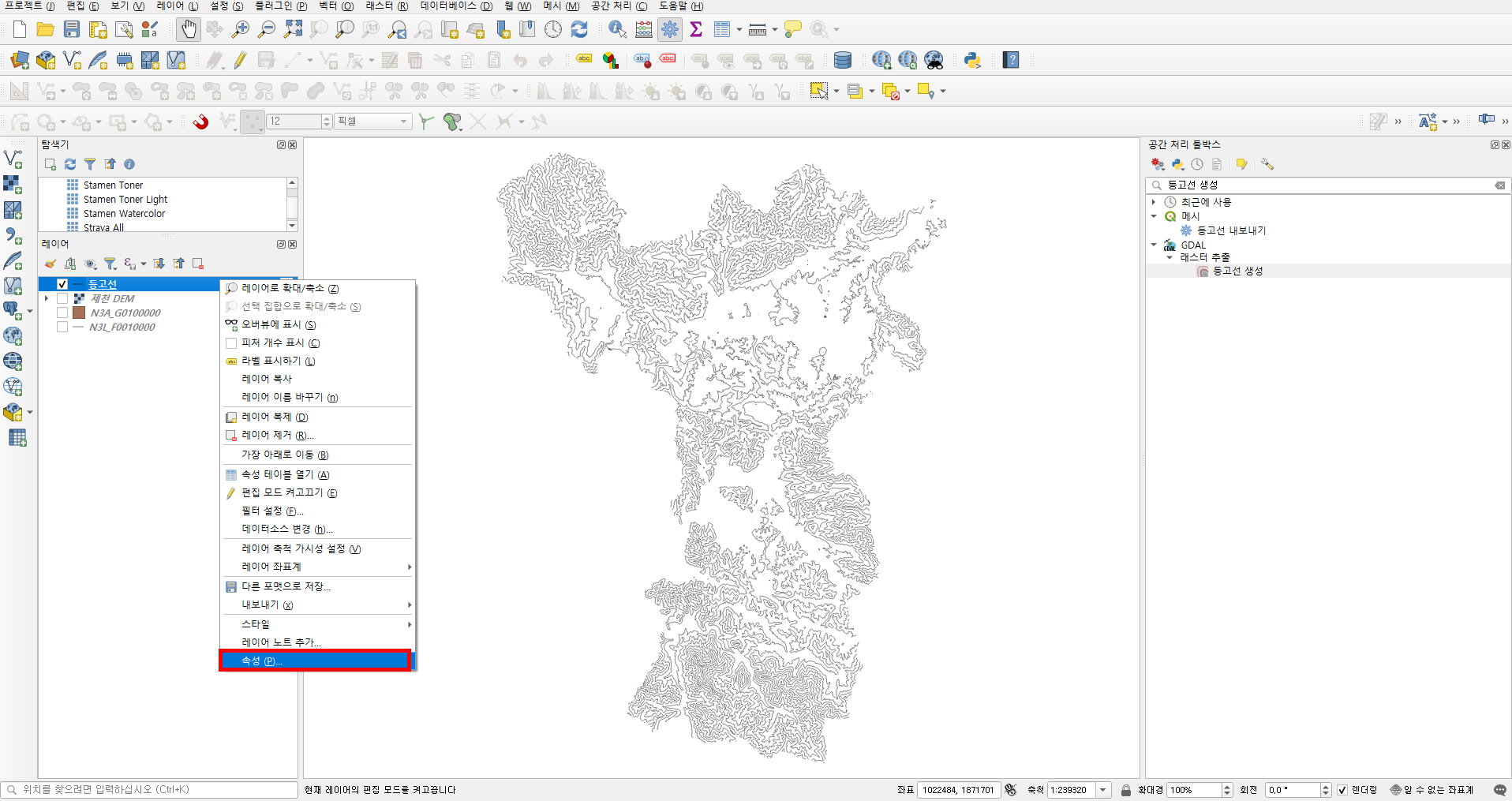This screenshot has height=801, width=1512.
Task: Expand the 제천 DEM layer tree arrow
Action: (47, 298)
